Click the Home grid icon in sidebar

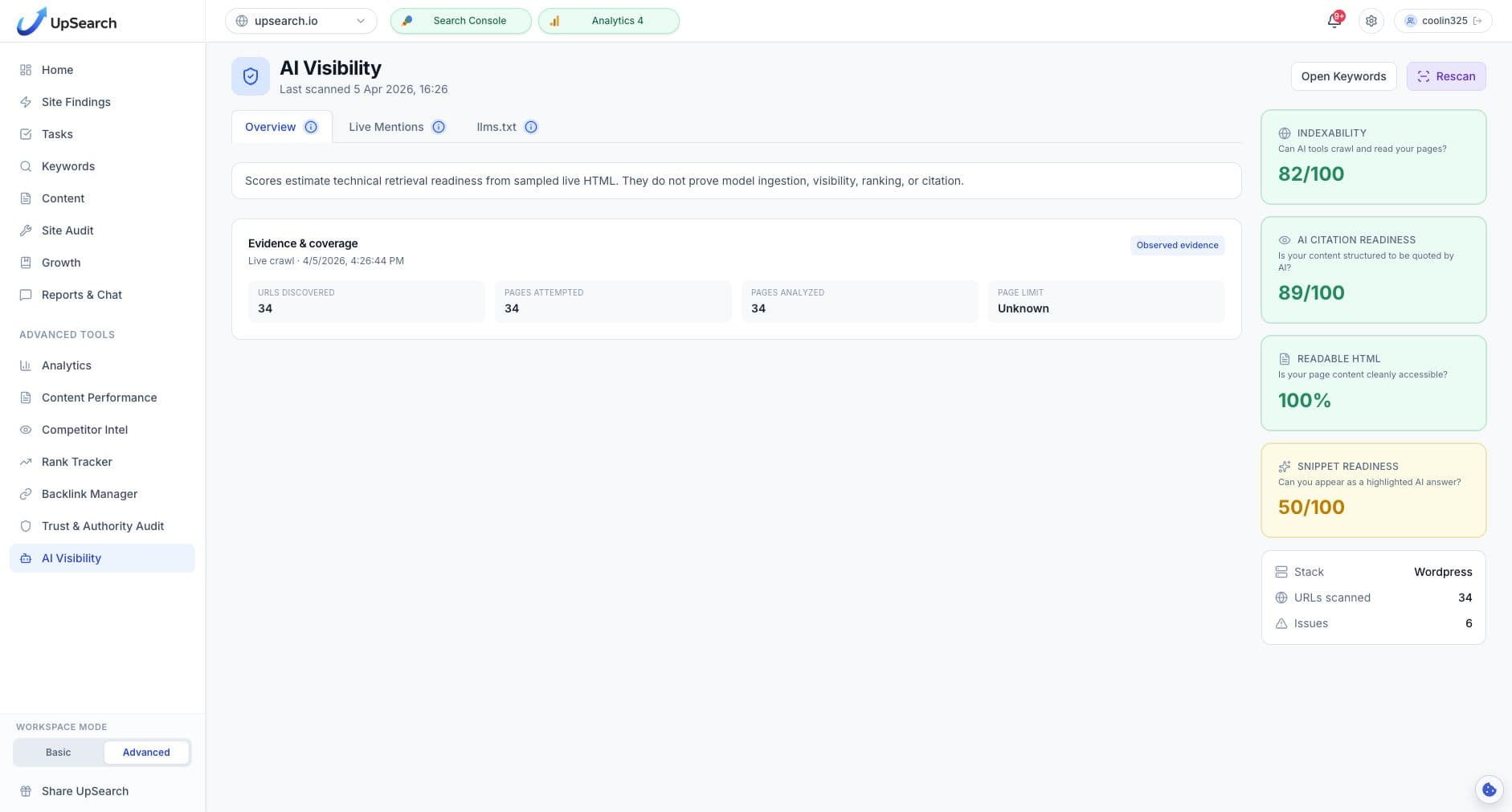[26, 70]
